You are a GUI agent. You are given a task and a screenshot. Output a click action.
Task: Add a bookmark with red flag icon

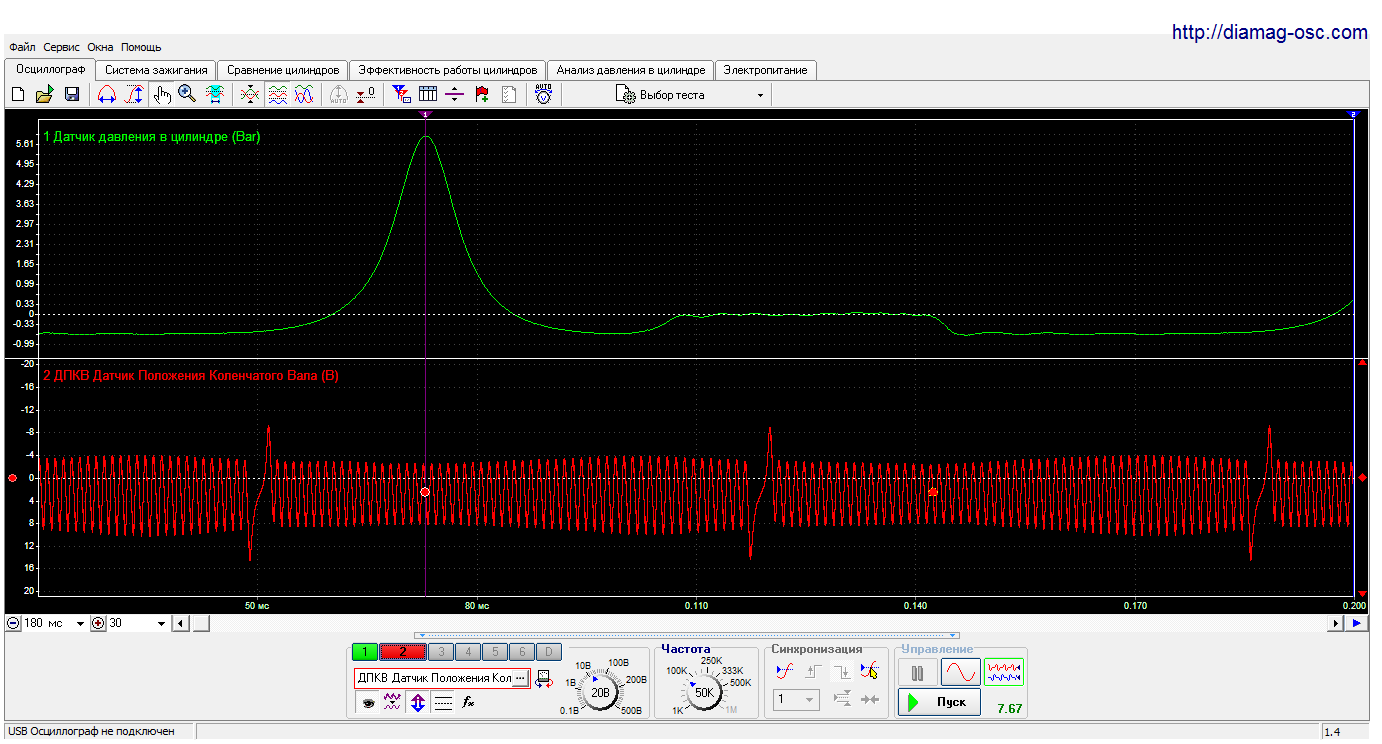(482, 94)
